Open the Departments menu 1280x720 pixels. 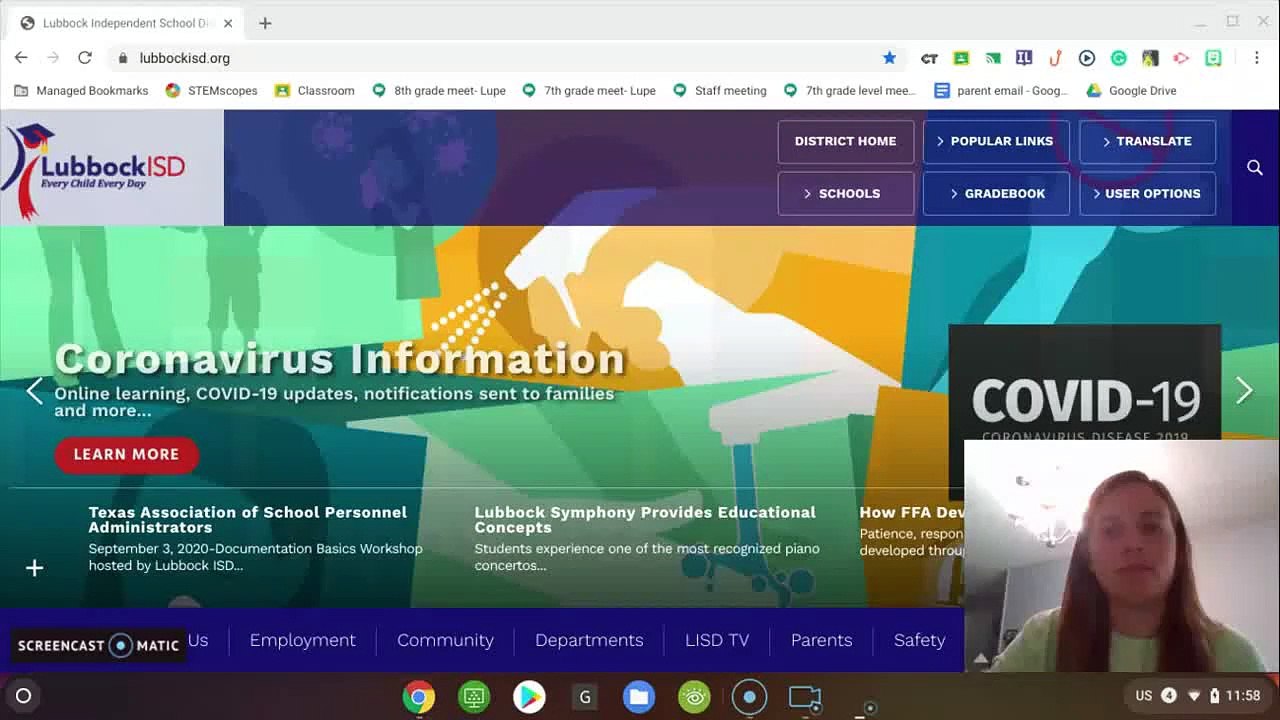coord(589,640)
